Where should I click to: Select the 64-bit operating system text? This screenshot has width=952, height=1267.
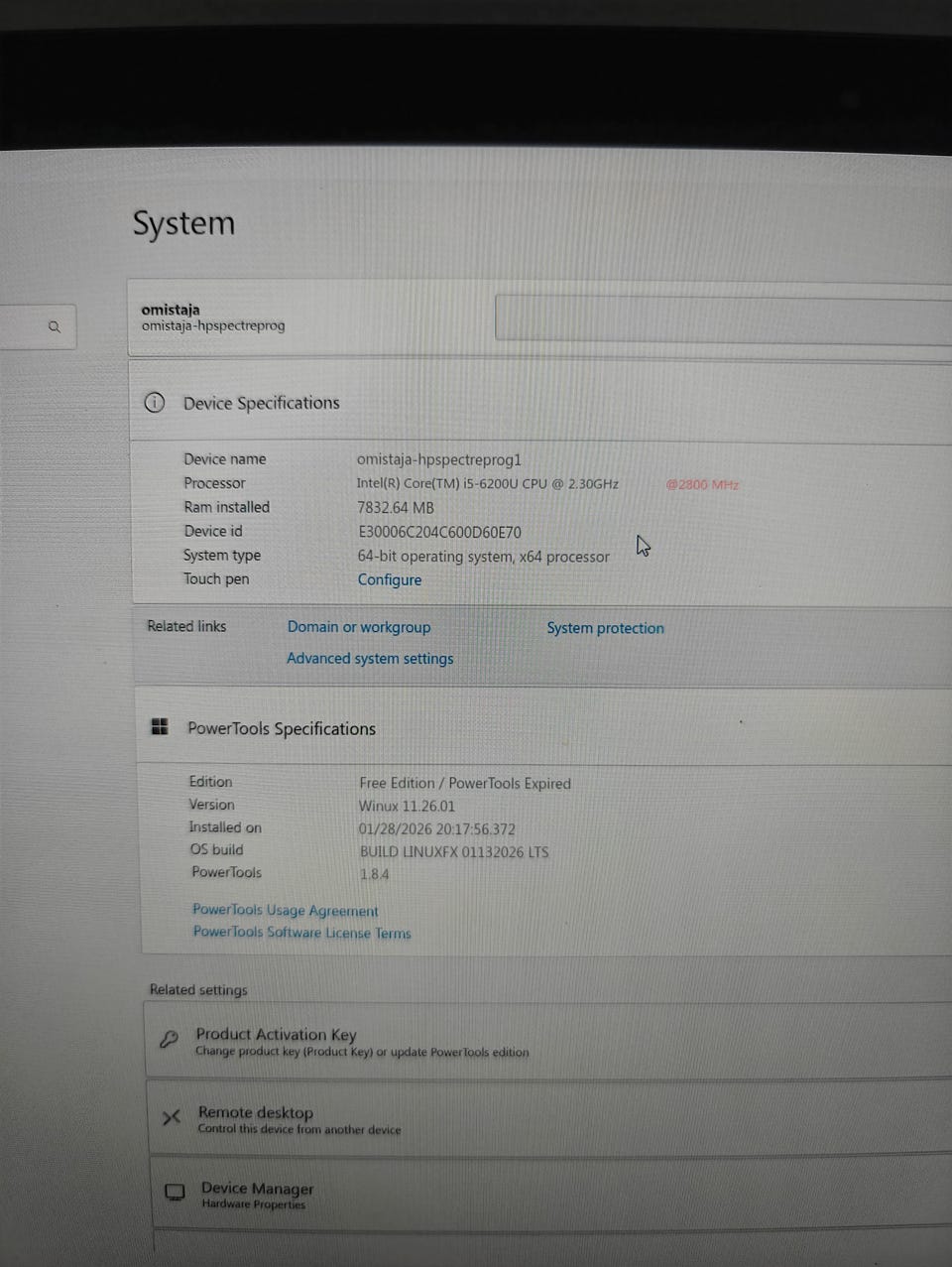(484, 557)
